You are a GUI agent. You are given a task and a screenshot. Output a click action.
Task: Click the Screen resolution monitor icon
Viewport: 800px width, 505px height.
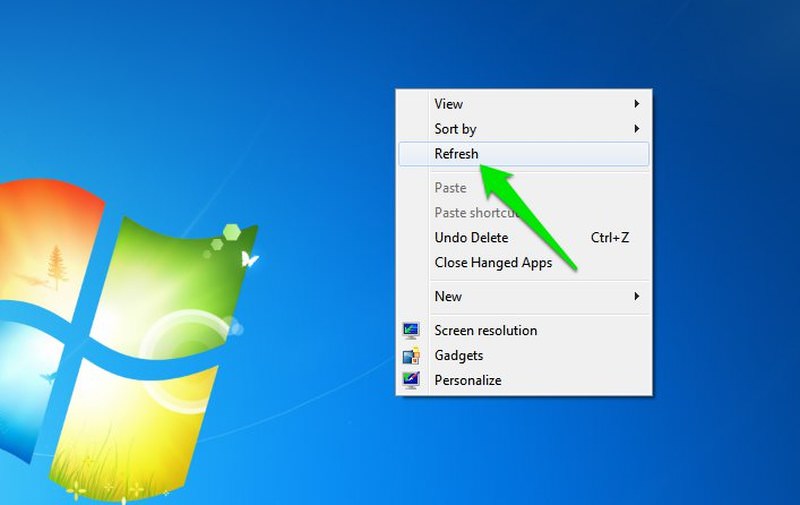tap(411, 331)
